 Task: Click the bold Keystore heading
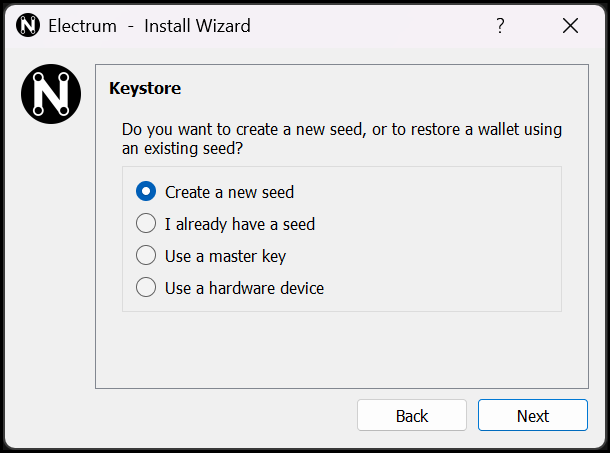coord(145,88)
